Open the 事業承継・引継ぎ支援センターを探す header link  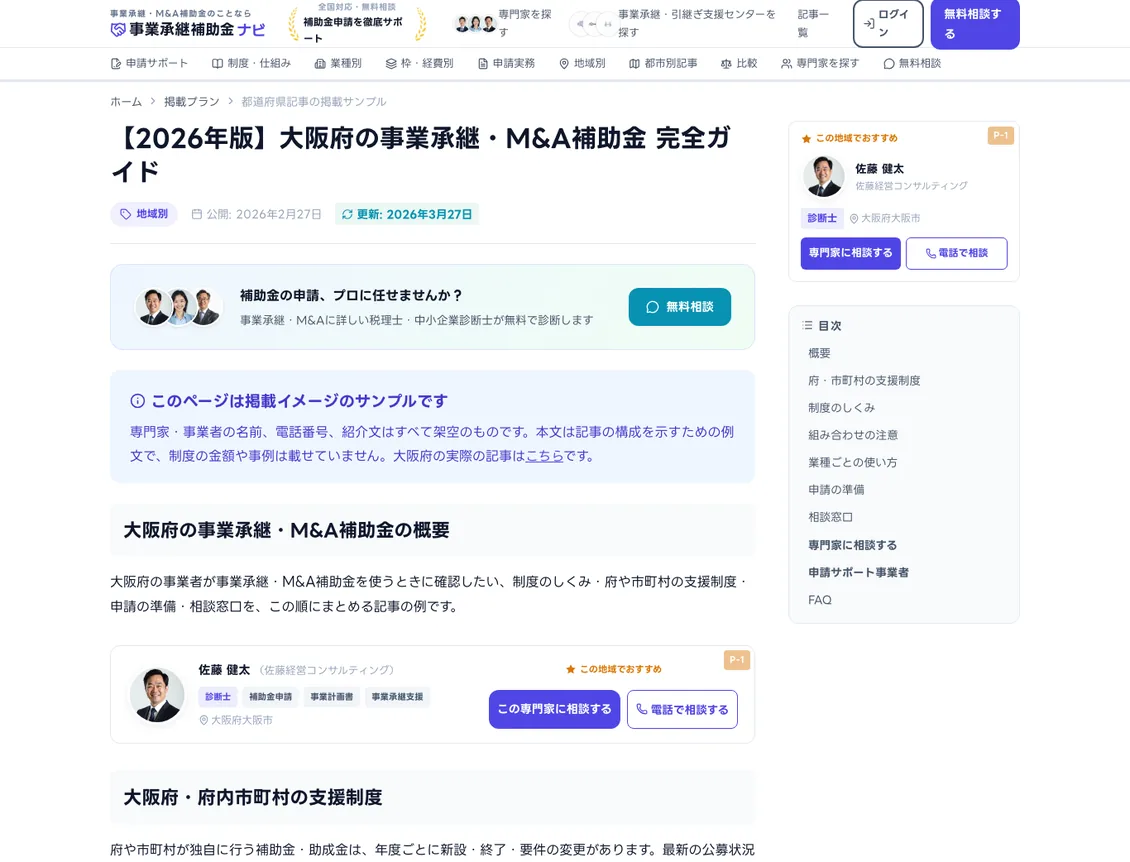[x=673, y=23]
